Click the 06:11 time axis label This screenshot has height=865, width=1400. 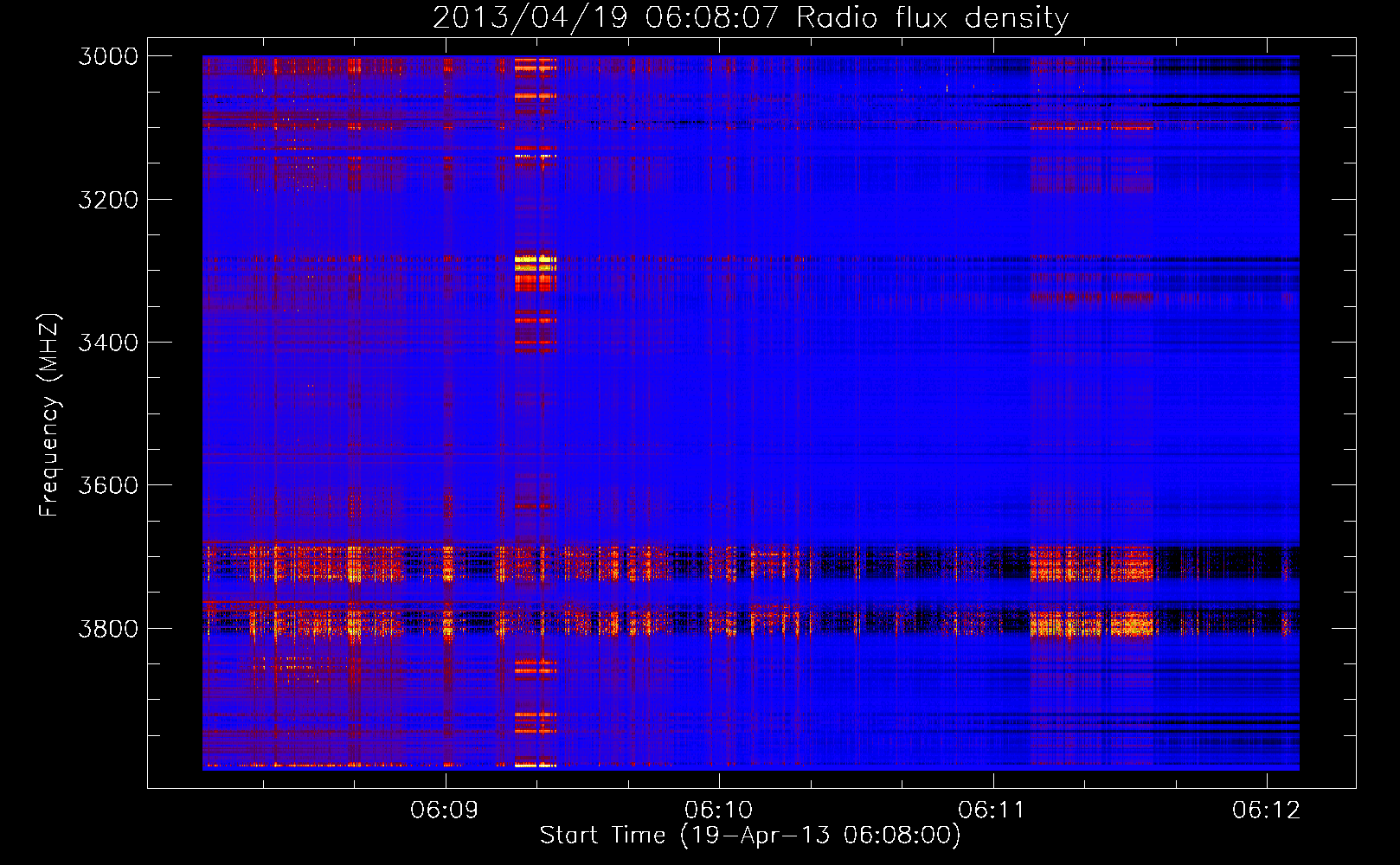[x=992, y=811]
